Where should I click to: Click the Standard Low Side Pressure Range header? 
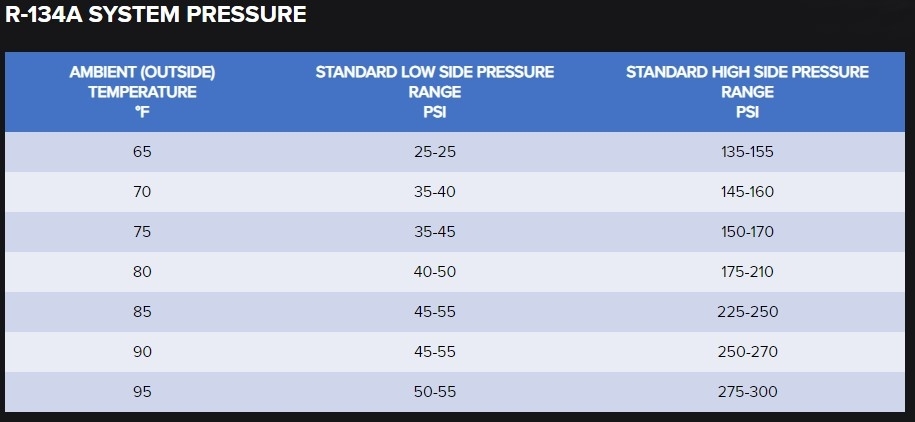coord(435,92)
